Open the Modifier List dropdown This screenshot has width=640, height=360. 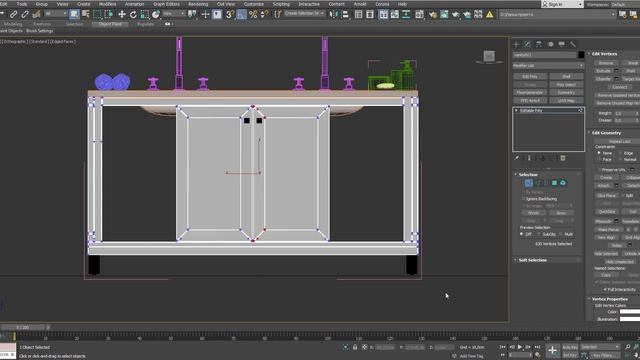pos(548,65)
